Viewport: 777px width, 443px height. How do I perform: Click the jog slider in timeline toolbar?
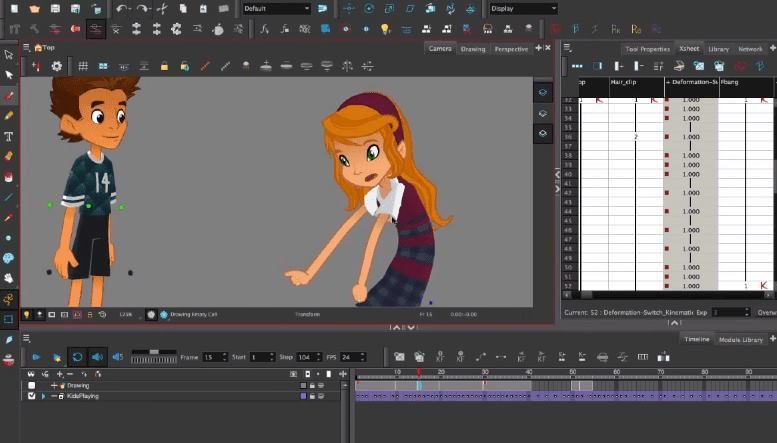pos(154,356)
